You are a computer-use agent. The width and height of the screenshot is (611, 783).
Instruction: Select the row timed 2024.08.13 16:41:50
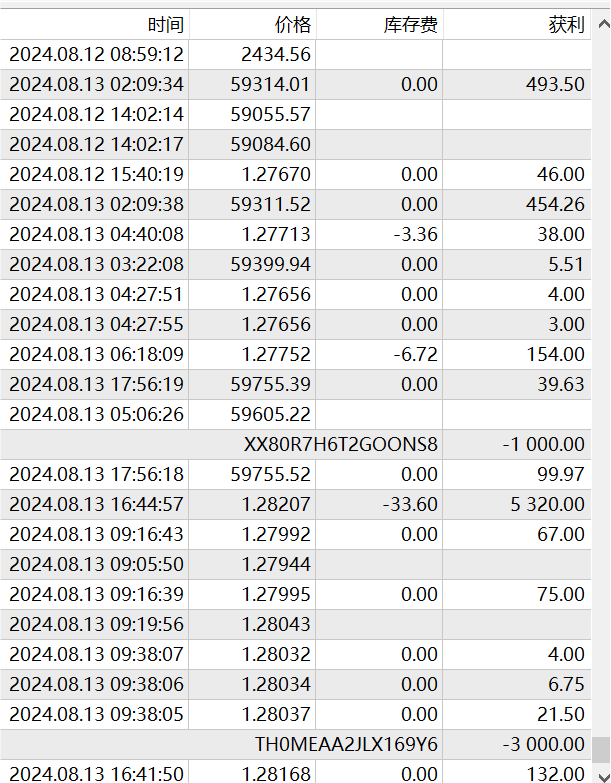tap(96, 773)
